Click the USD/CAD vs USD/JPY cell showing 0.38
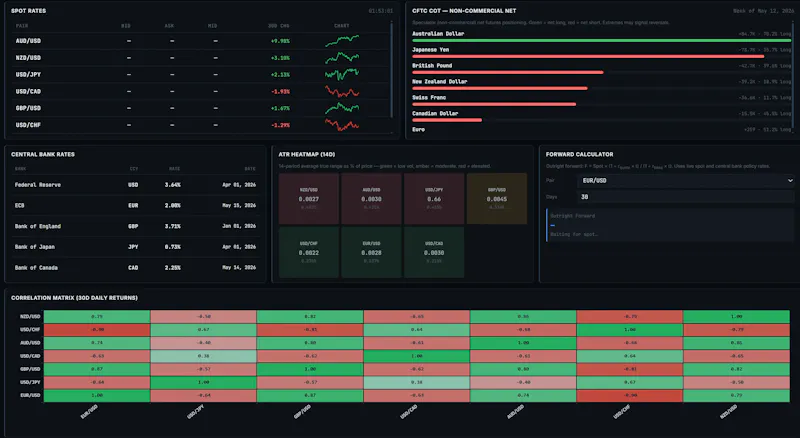The width and height of the screenshot is (800, 438). (x=204, y=356)
